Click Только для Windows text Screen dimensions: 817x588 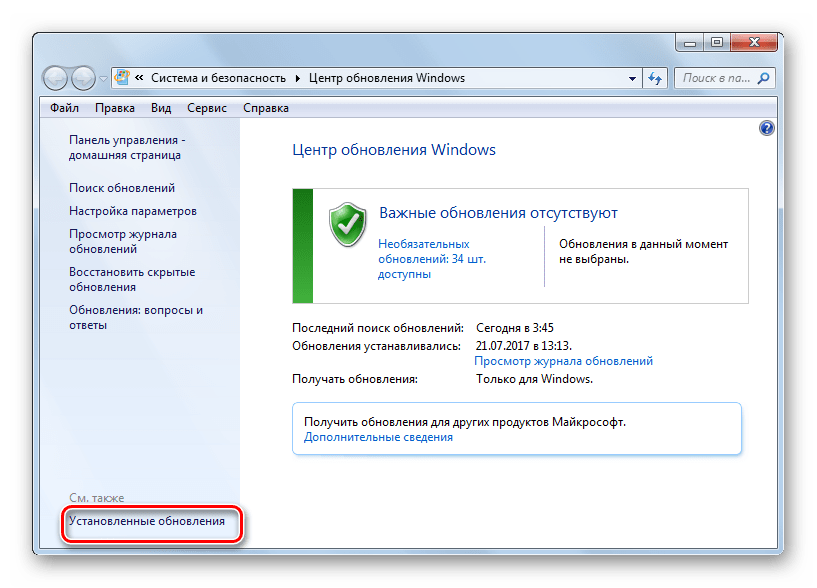coord(535,379)
